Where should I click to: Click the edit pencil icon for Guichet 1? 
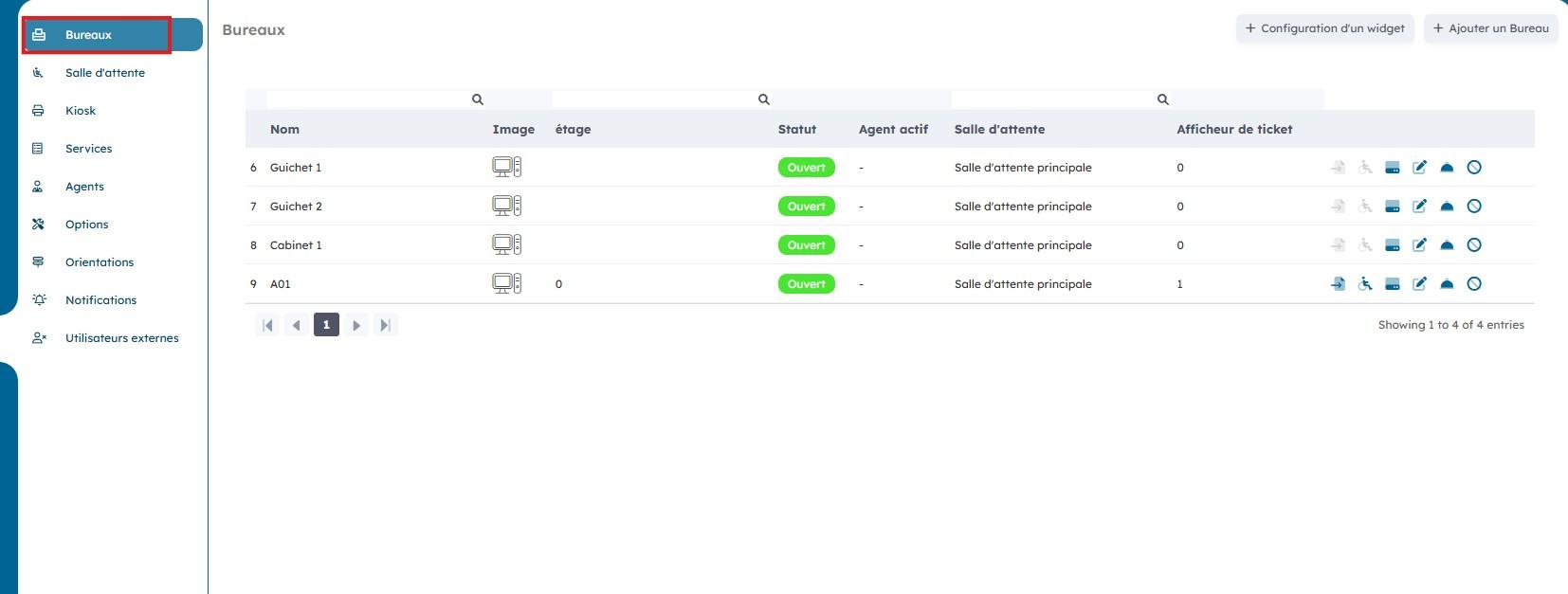[x=1419, y=168]
